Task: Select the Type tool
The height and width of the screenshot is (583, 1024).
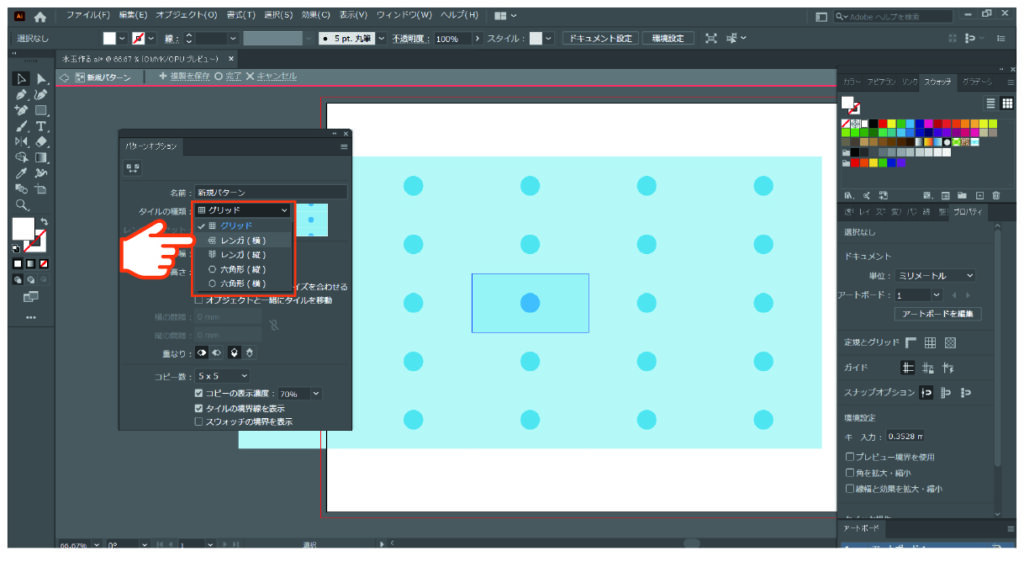Action: (x=41, y=126)
